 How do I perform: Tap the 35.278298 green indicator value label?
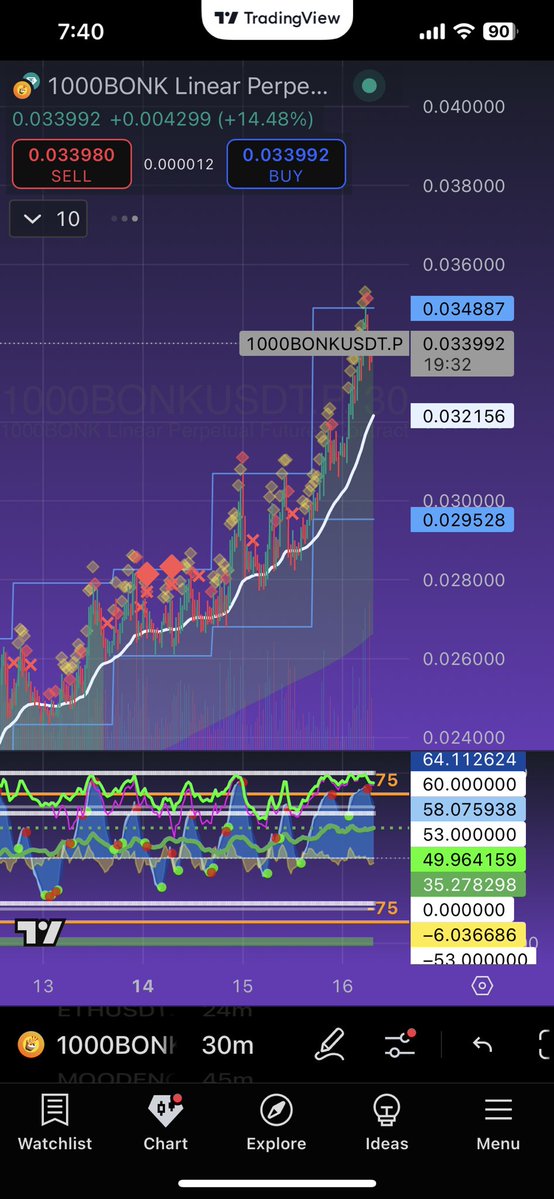468,885
